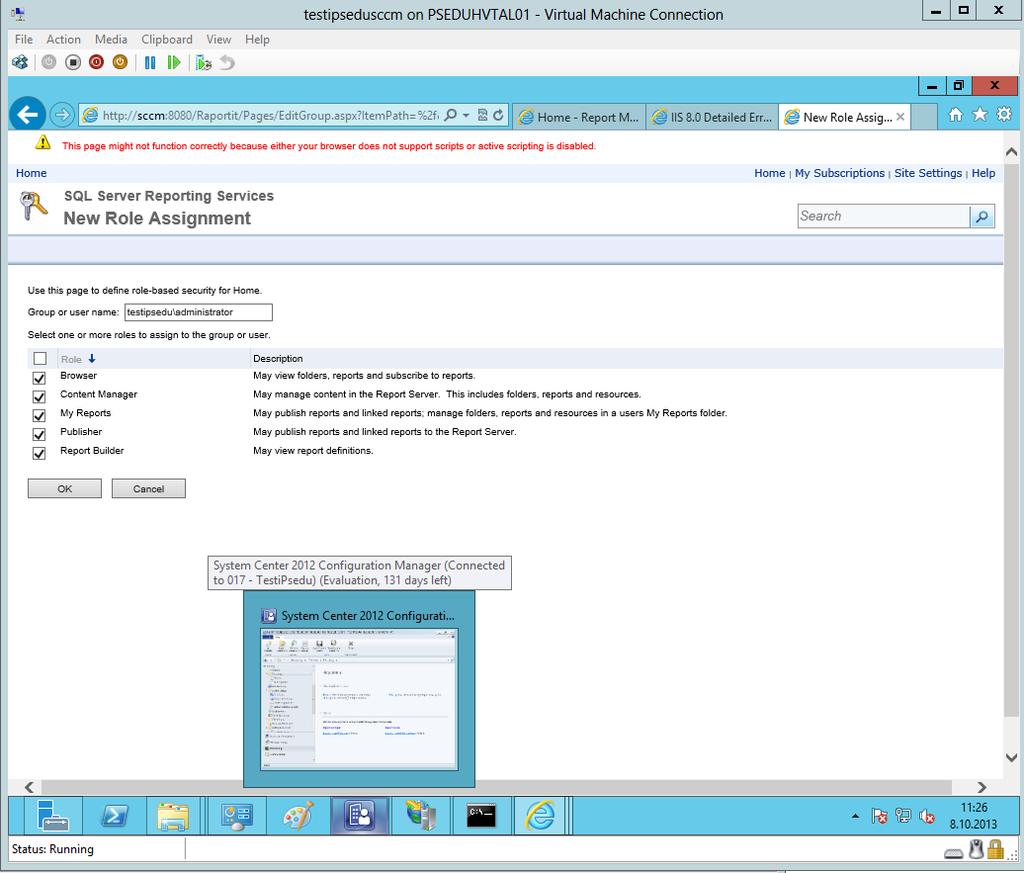Pause the virtual machine

(x=150, y=63)
